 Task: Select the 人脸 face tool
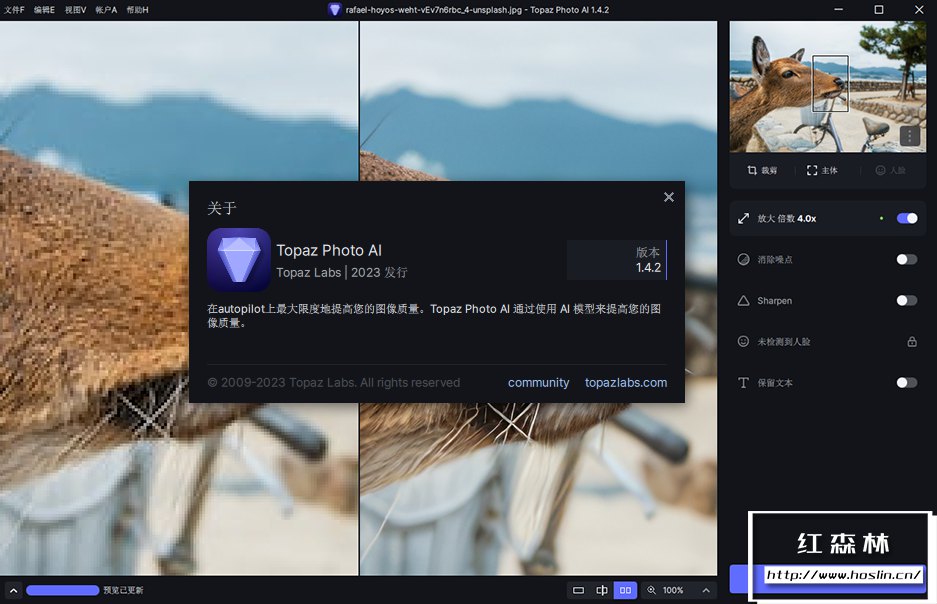click(890, 170)
